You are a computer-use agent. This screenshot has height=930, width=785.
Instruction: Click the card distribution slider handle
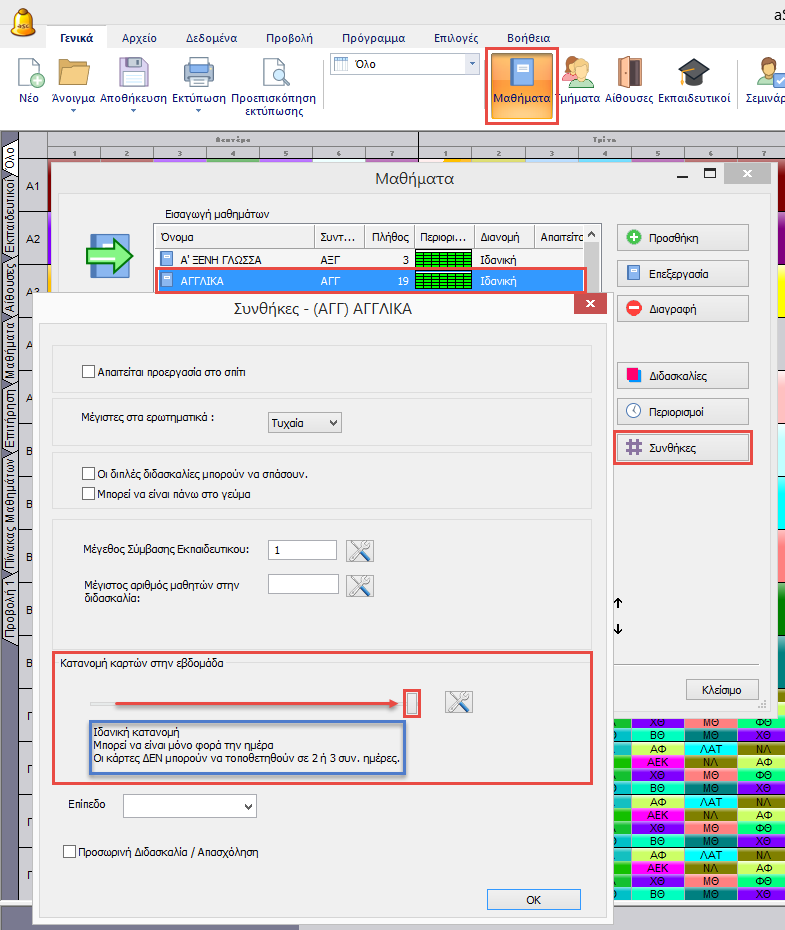pyautogui.click(x=412, y=703)
